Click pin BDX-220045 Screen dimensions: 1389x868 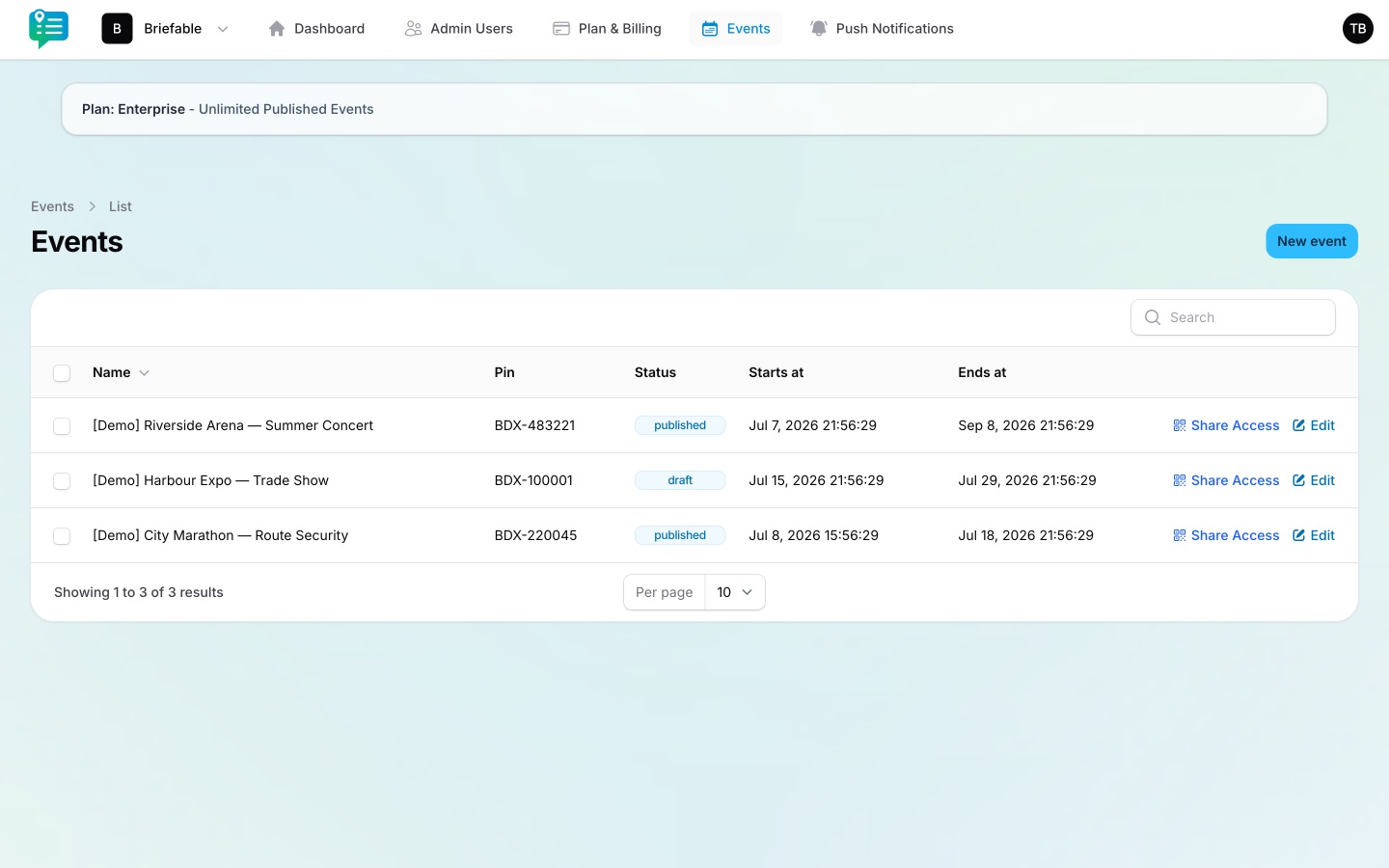[x=535, y=535]
